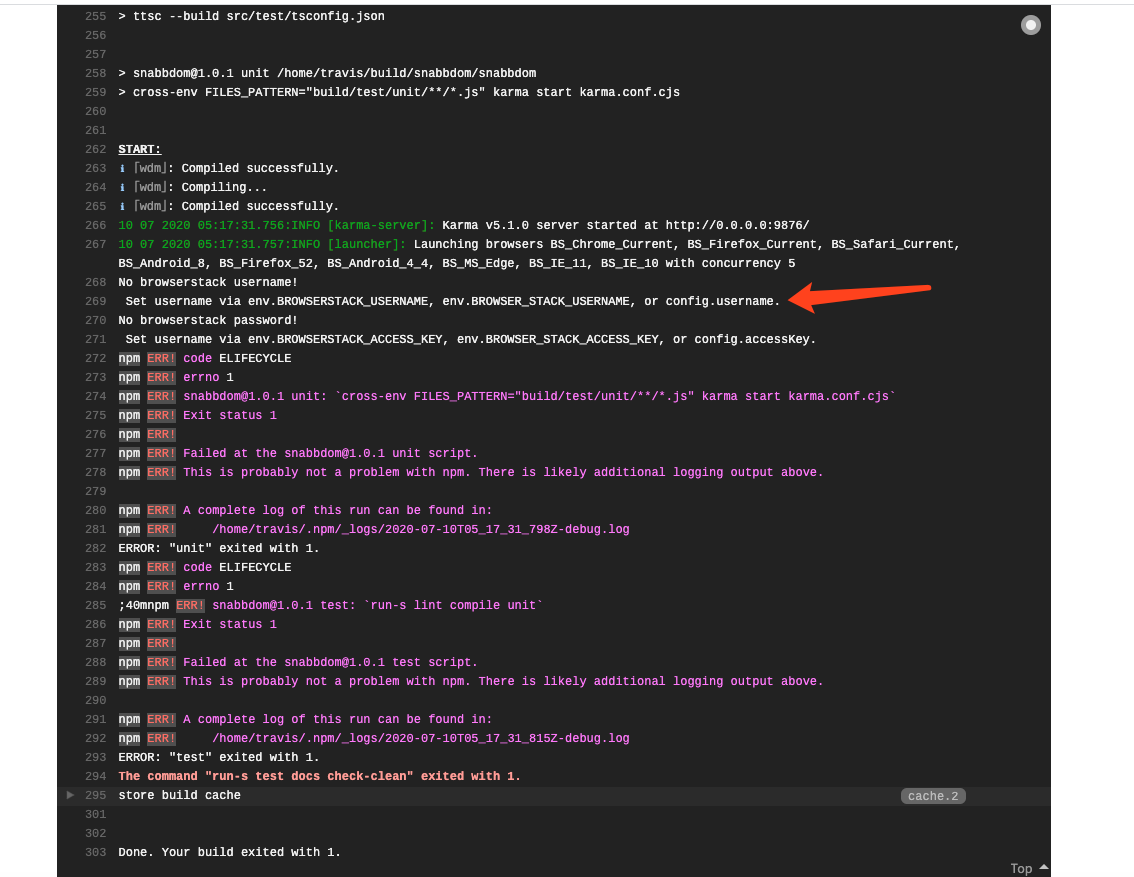The height and width of the screenshot is (877, 1134).
Task: Toggle auto-scroll with the record-style circle icon
Action: 1031,25
